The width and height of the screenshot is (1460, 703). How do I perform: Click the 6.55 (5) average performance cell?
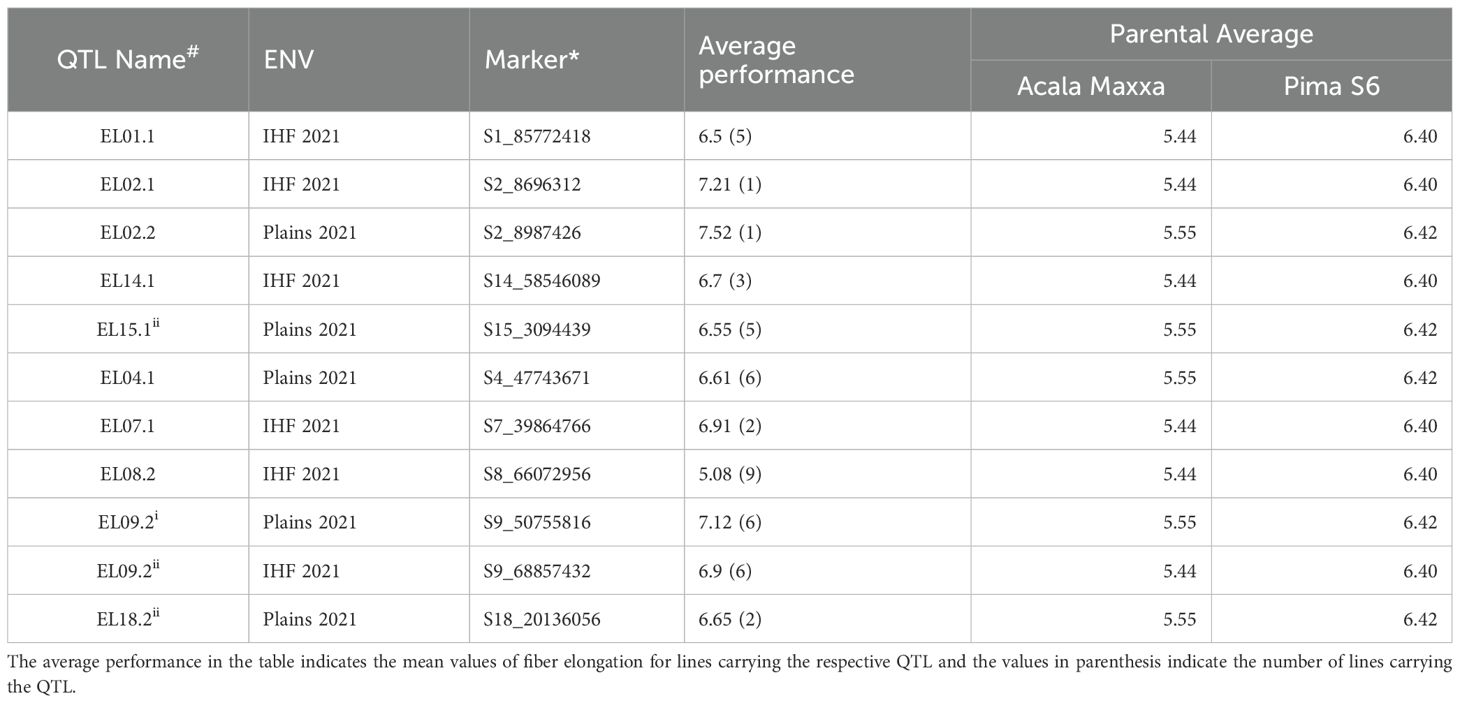click(727, 329)
